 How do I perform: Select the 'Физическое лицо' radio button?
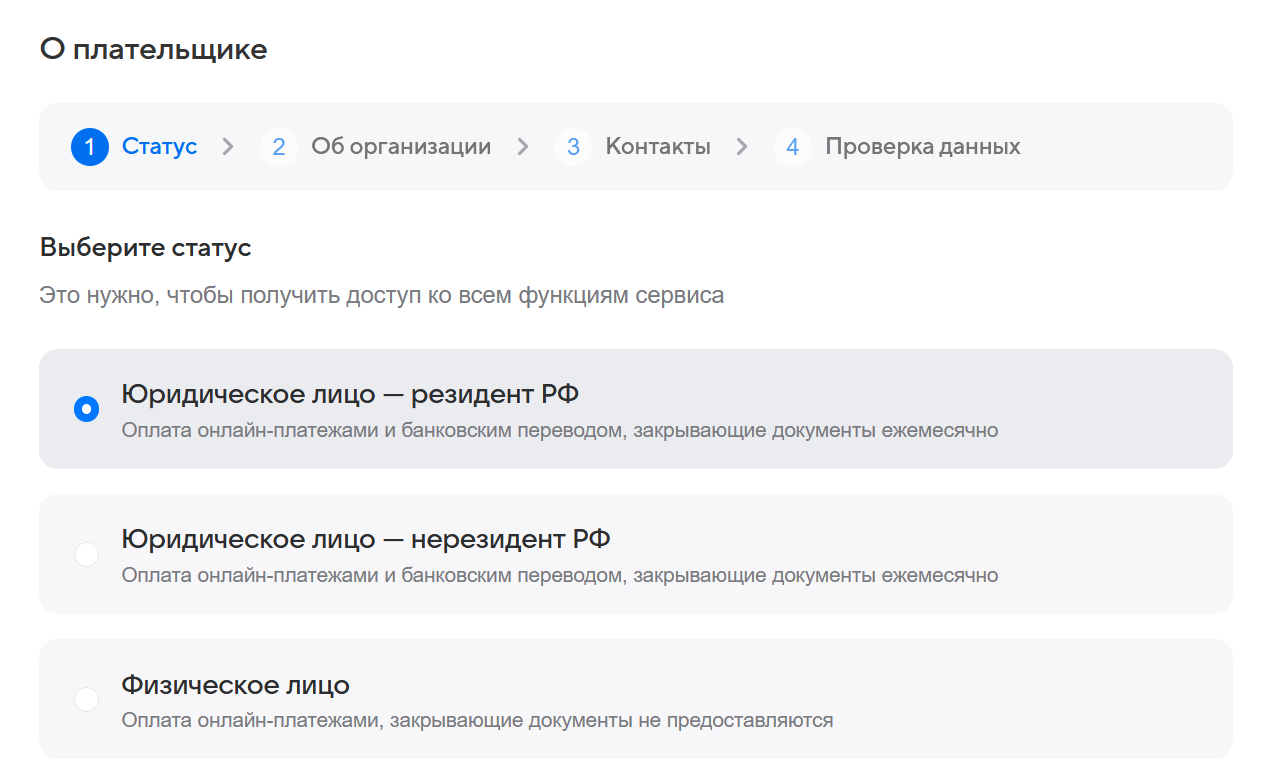pyautogui.click(x=87, y=699)
